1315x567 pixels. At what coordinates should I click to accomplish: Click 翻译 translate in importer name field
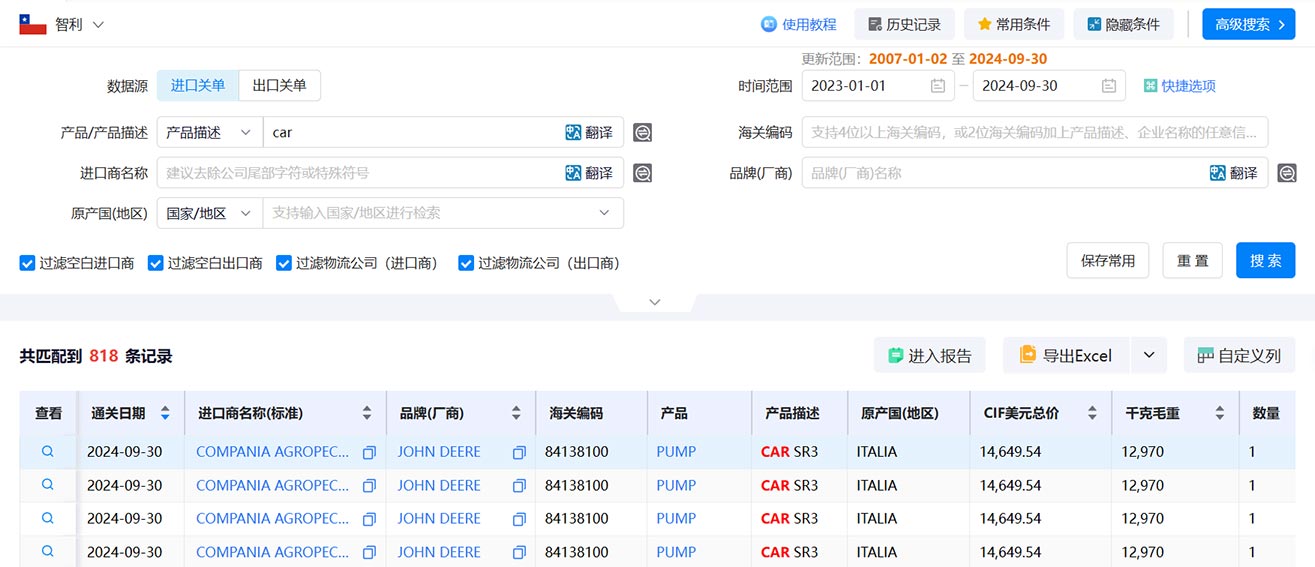click(589, 173)
